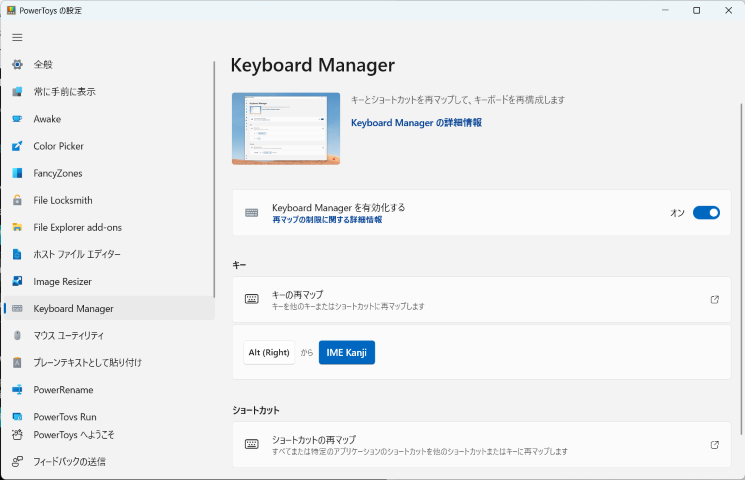Open the 常に手前に表示 settings page
This screenshot has height=480, width=745.
[64, 92]
